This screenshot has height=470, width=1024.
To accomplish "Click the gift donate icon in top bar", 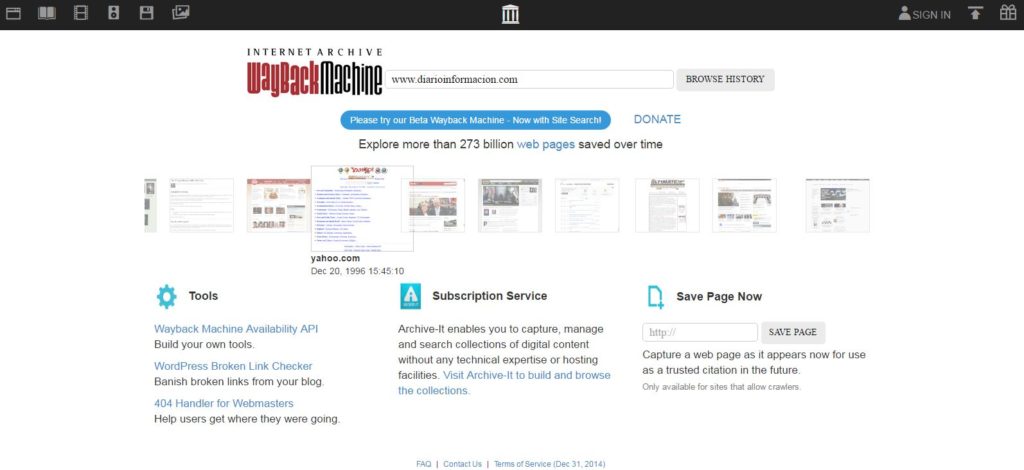I will coord(1008,13).
